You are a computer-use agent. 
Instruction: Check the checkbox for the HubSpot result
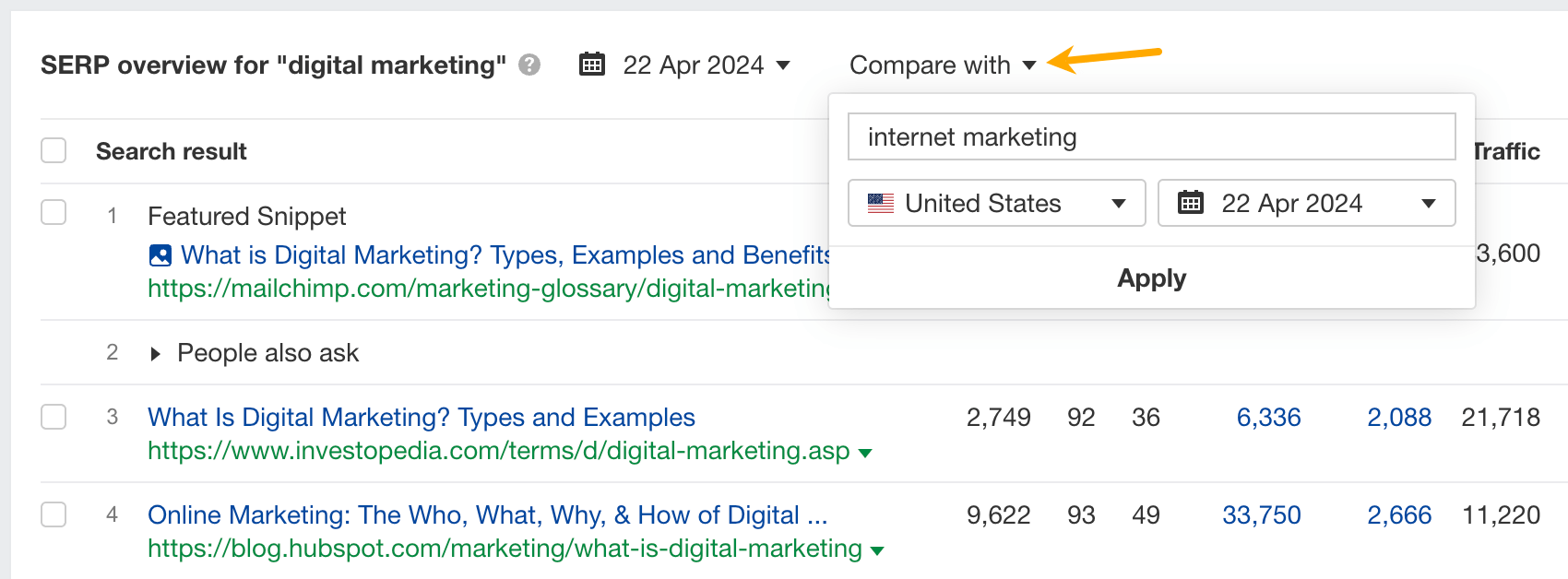coord(53,514)
